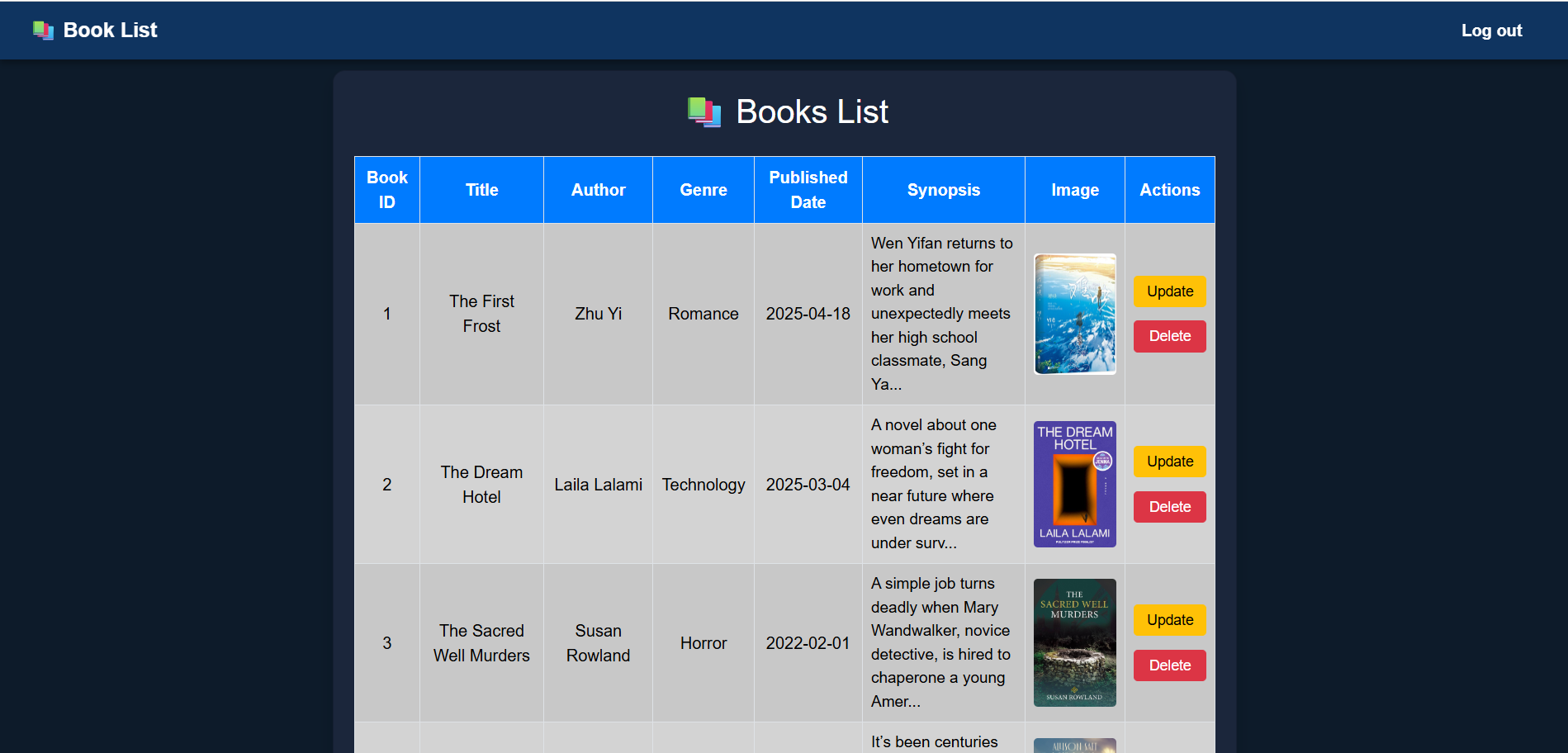
Task: Click published date 2025-04-18
Action: pos(808,314)
